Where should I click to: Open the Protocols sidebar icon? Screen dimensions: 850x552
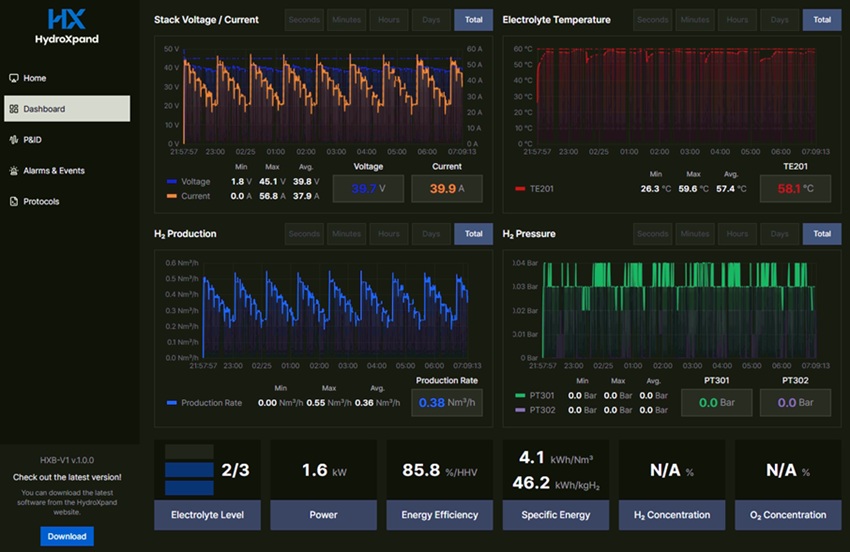pyautogui.click(x=13, y=202)
